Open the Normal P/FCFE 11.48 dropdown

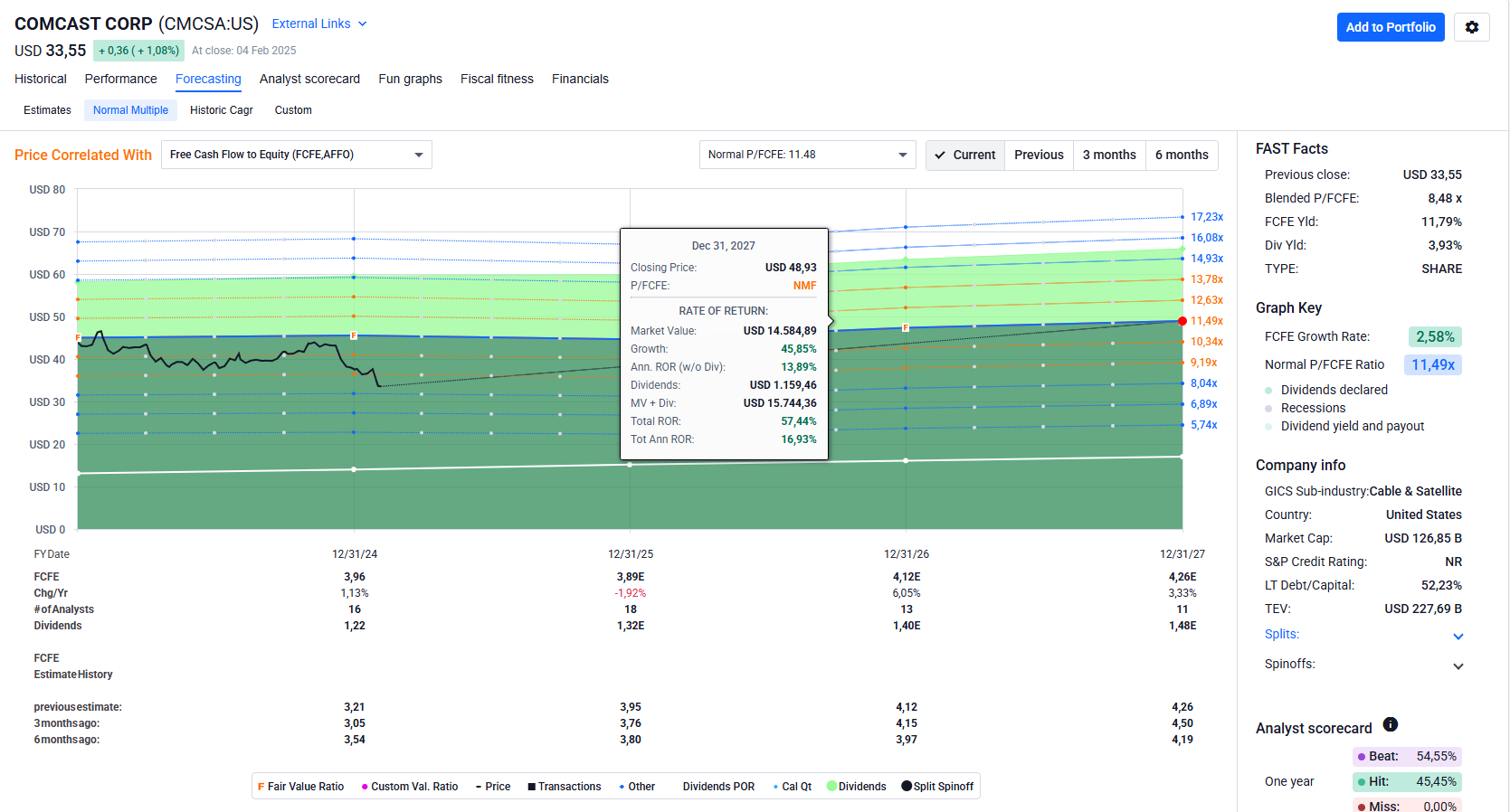(807, 155)
